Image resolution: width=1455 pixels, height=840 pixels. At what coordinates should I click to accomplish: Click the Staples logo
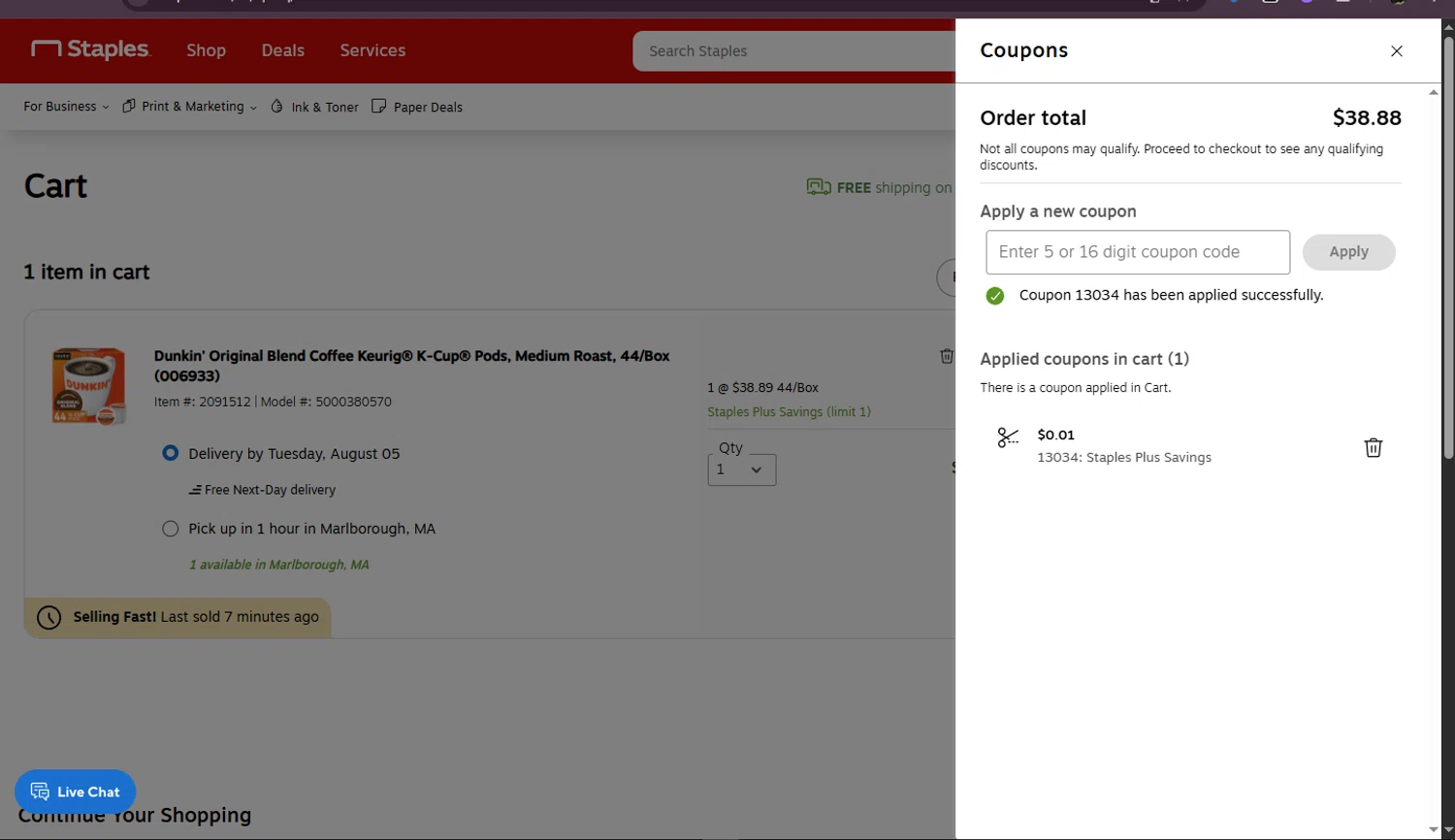[91, 49]
